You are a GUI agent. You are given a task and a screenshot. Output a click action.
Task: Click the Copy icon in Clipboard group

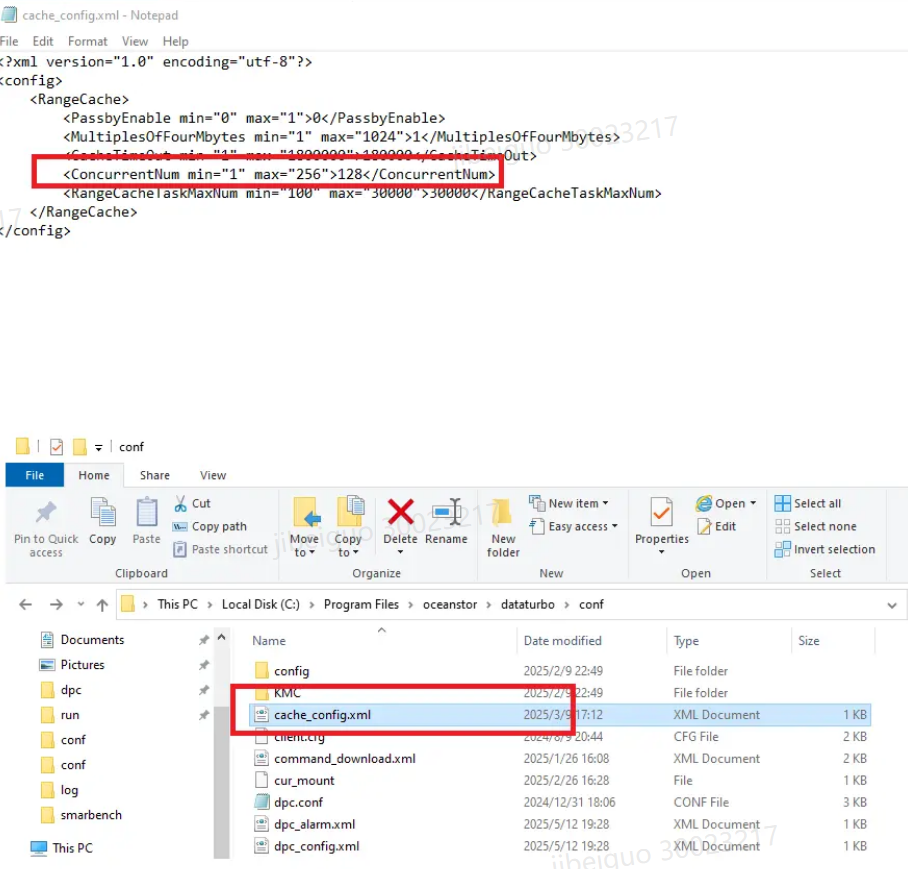tap(103, 513)
